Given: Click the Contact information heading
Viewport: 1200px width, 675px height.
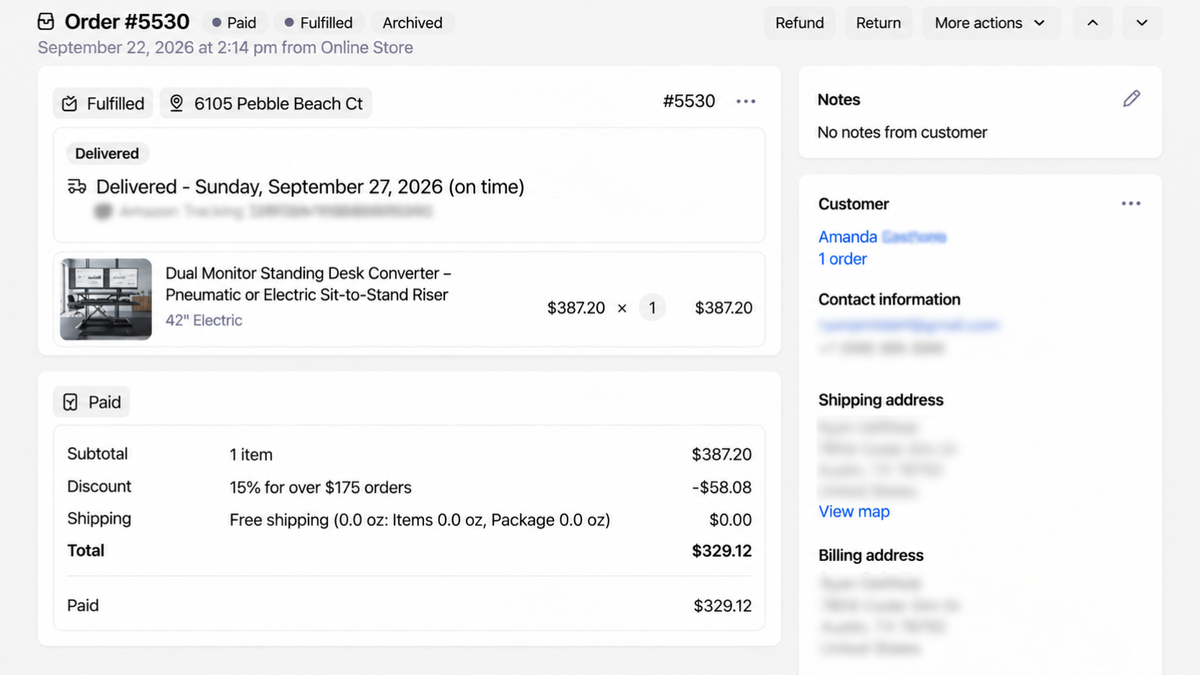Looking at the screenshot, I should click(x=889, y=299).
